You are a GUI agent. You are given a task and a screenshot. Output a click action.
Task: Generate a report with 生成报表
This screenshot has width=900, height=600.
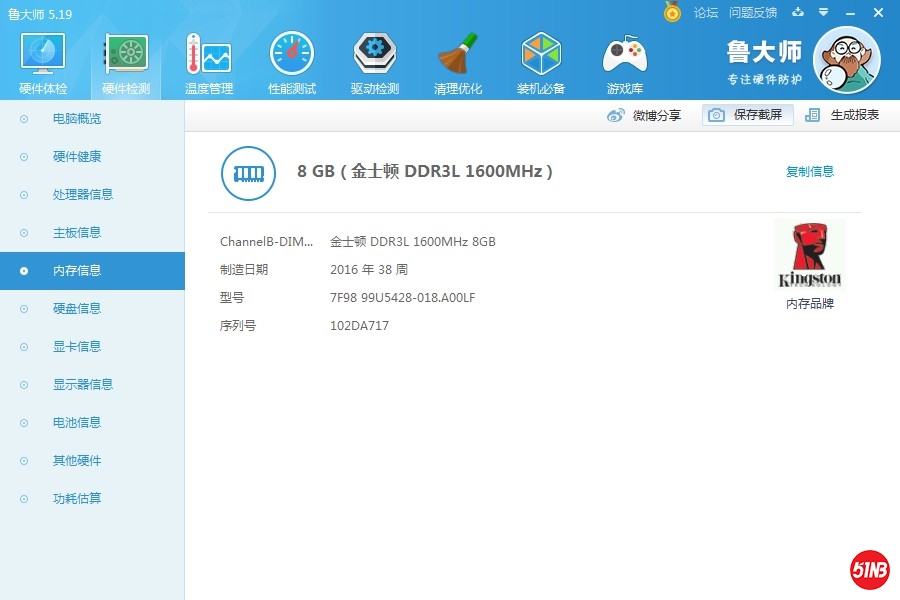tap(843, 115)
